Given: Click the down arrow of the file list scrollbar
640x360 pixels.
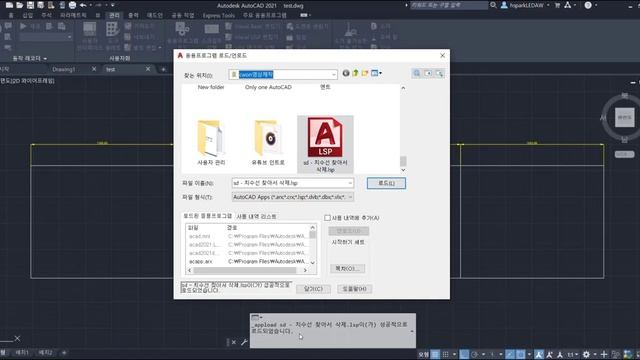Looking at the screenshot, I should pos(403,170).
